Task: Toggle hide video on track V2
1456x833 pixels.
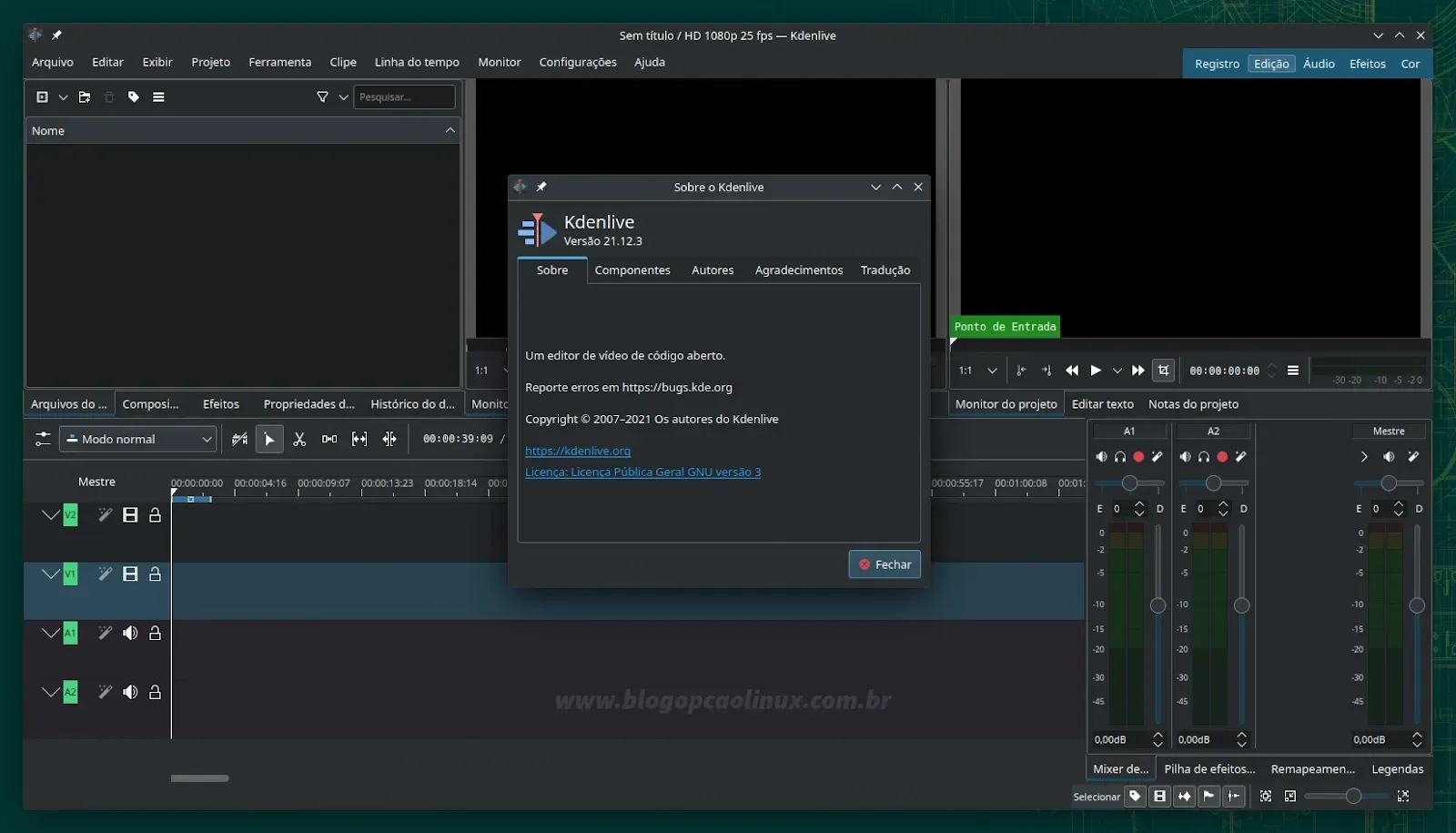Action: 130,514
